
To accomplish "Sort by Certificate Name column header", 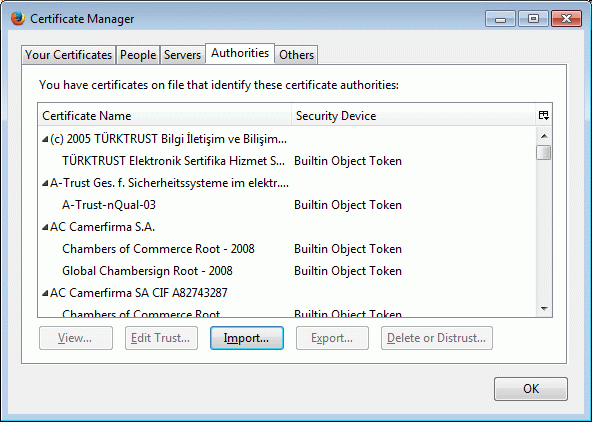I will tap(165, 115).
